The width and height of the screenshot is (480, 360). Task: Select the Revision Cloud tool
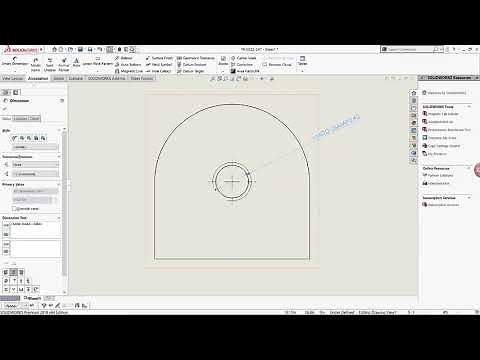(x=277, y=64)
